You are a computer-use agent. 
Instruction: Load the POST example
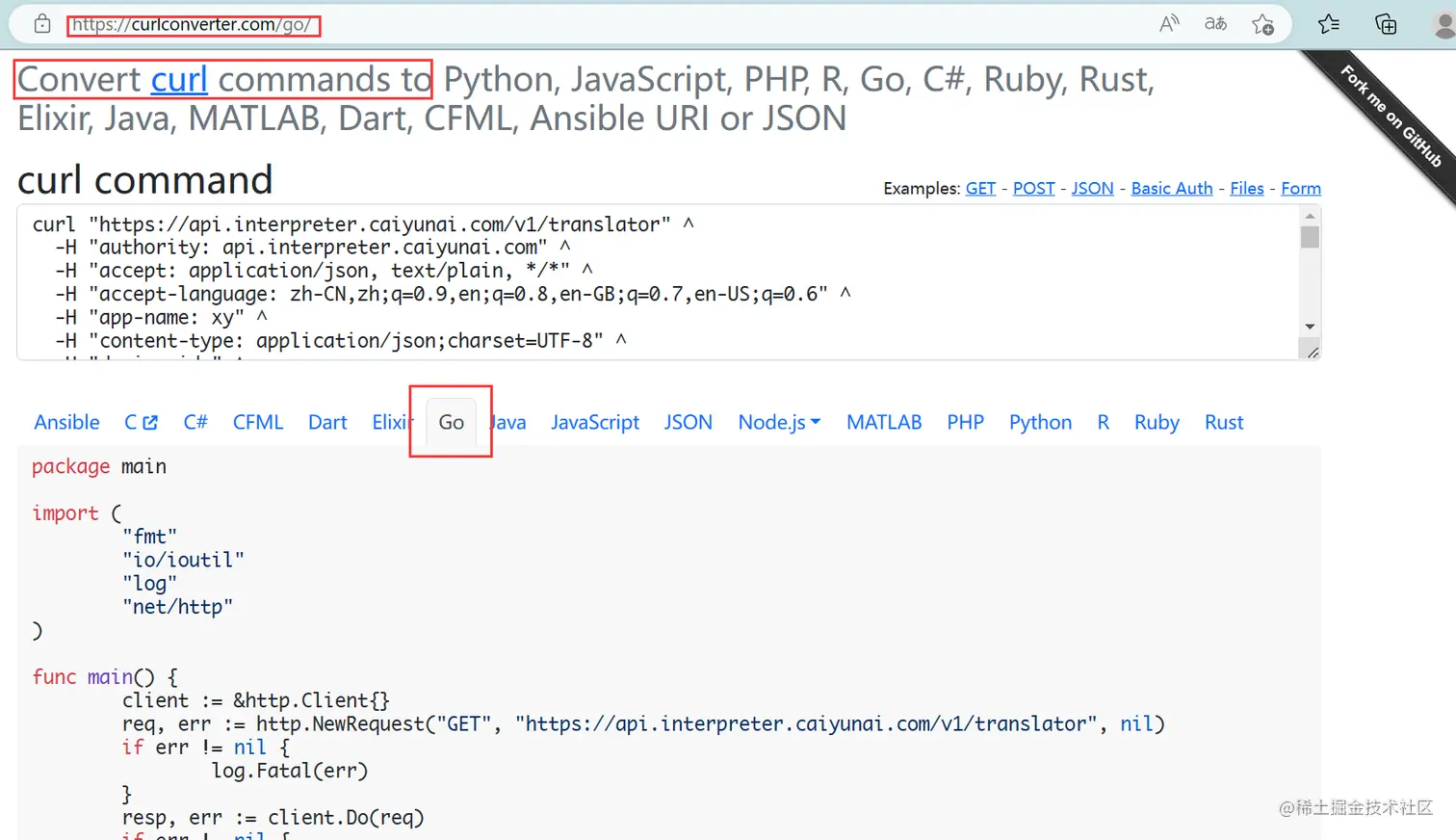coord(1033,188)
